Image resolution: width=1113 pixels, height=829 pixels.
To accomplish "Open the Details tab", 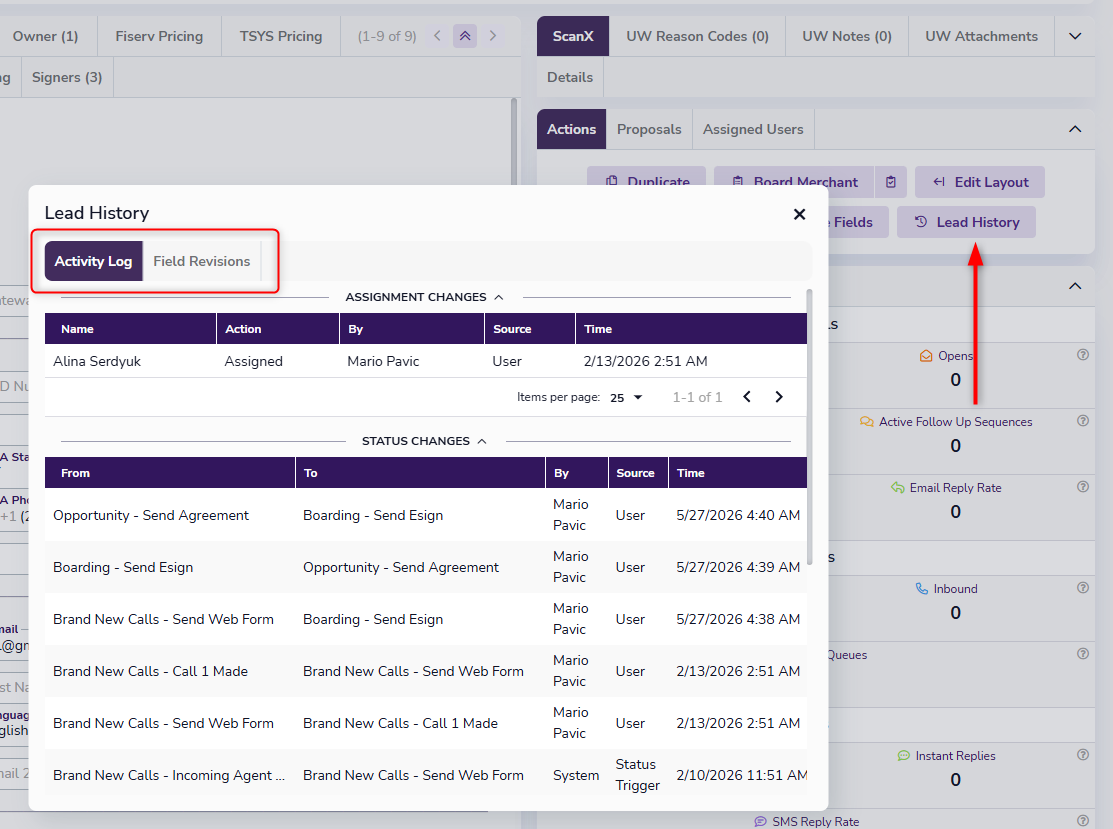I will 570,77.
